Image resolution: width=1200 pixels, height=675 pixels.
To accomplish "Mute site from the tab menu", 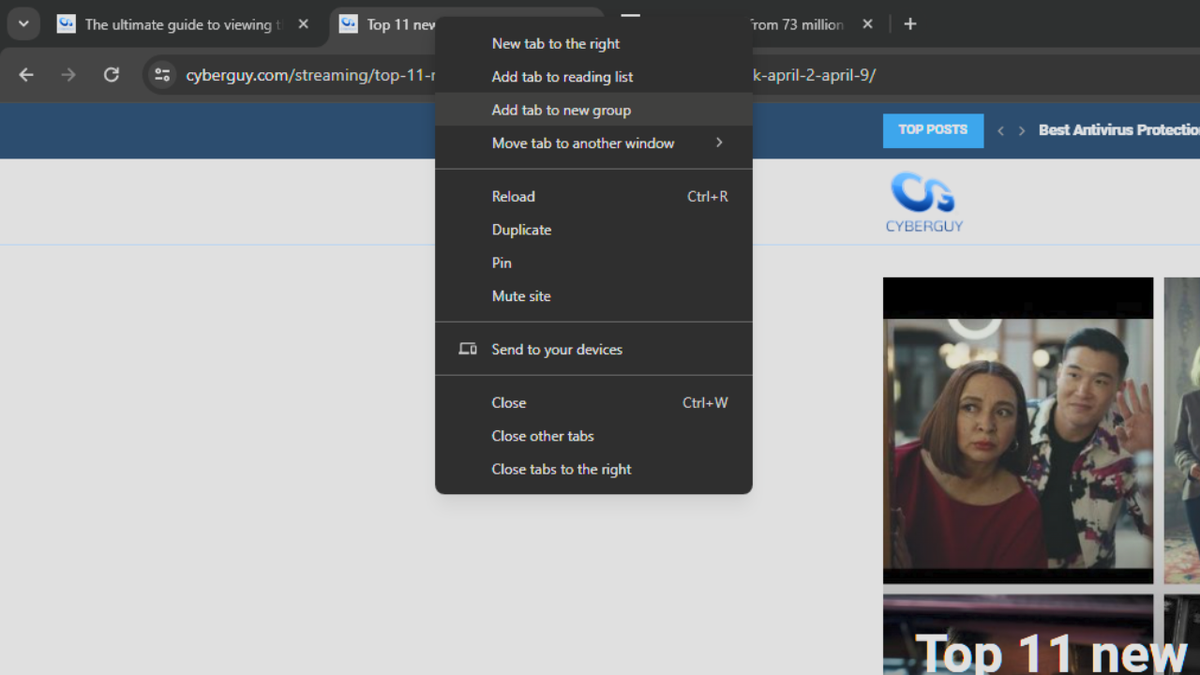I will [521, 296].
